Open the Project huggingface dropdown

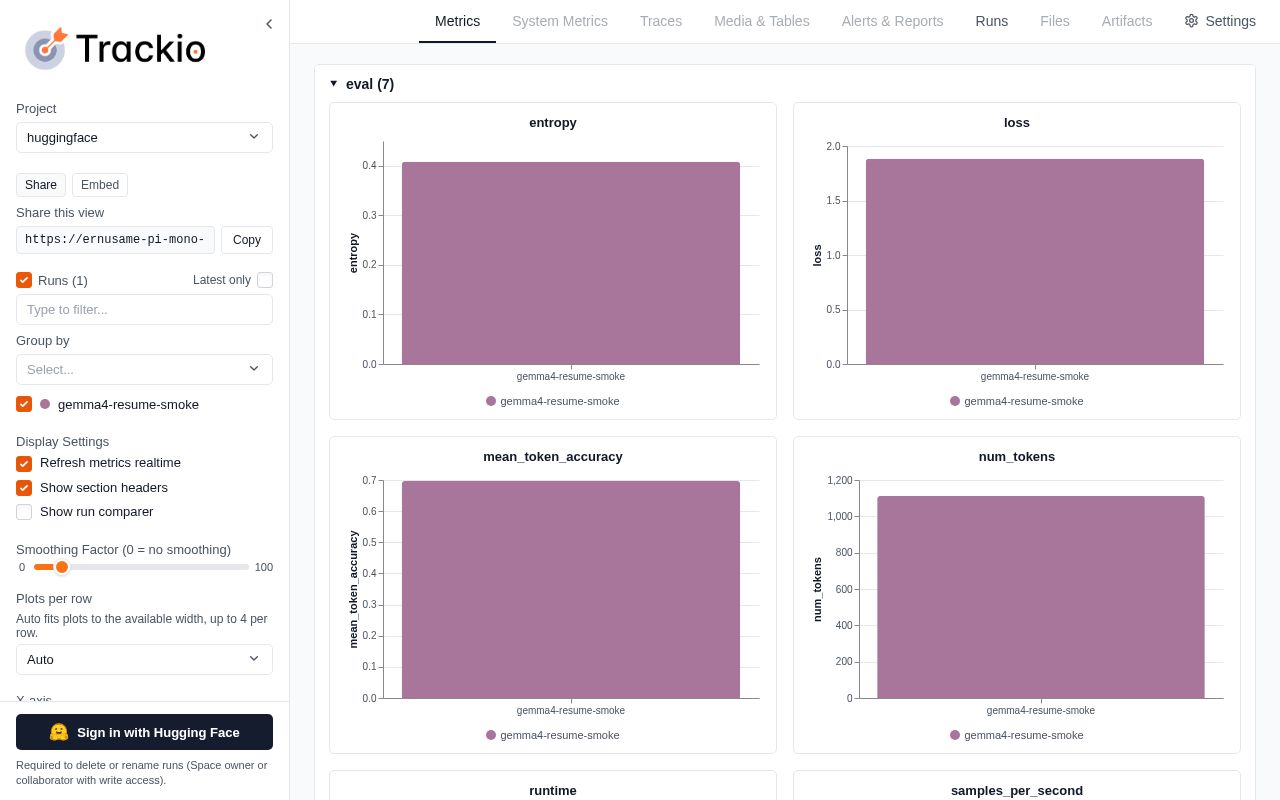pos(144,137)
